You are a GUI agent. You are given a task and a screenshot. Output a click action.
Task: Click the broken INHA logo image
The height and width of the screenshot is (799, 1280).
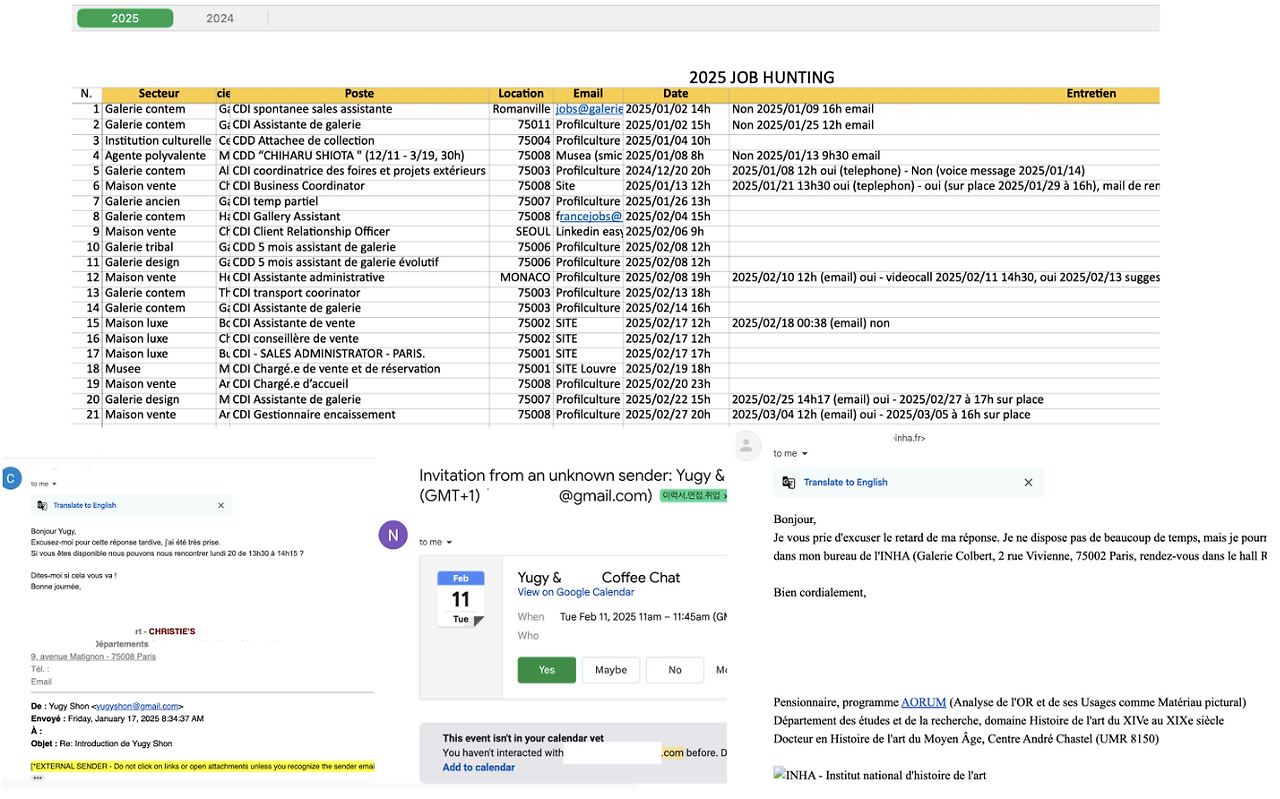pyautogui.click(x=779, y=774)
